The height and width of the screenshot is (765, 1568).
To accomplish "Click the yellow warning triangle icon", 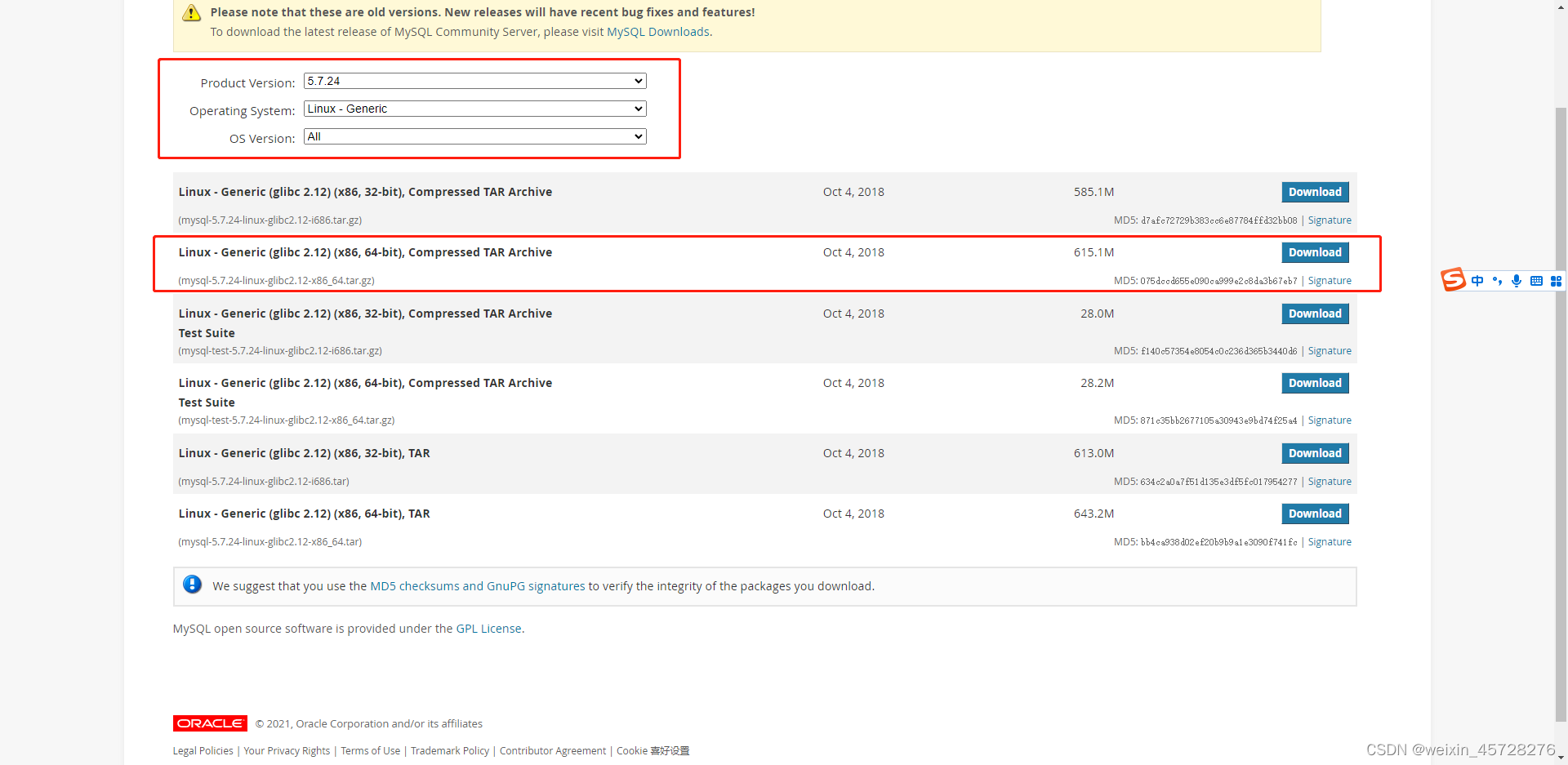I will pyautogui.click(x=192, y=12).
